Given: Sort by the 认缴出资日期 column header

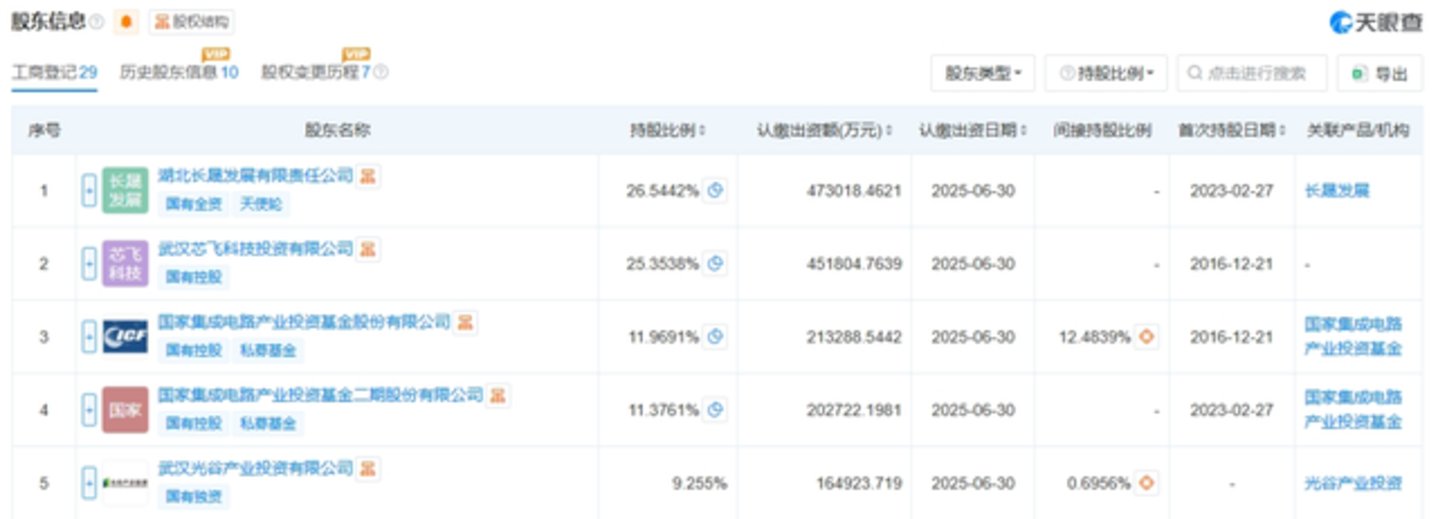Looking at the screenshot, I should (x=973, y=130).
